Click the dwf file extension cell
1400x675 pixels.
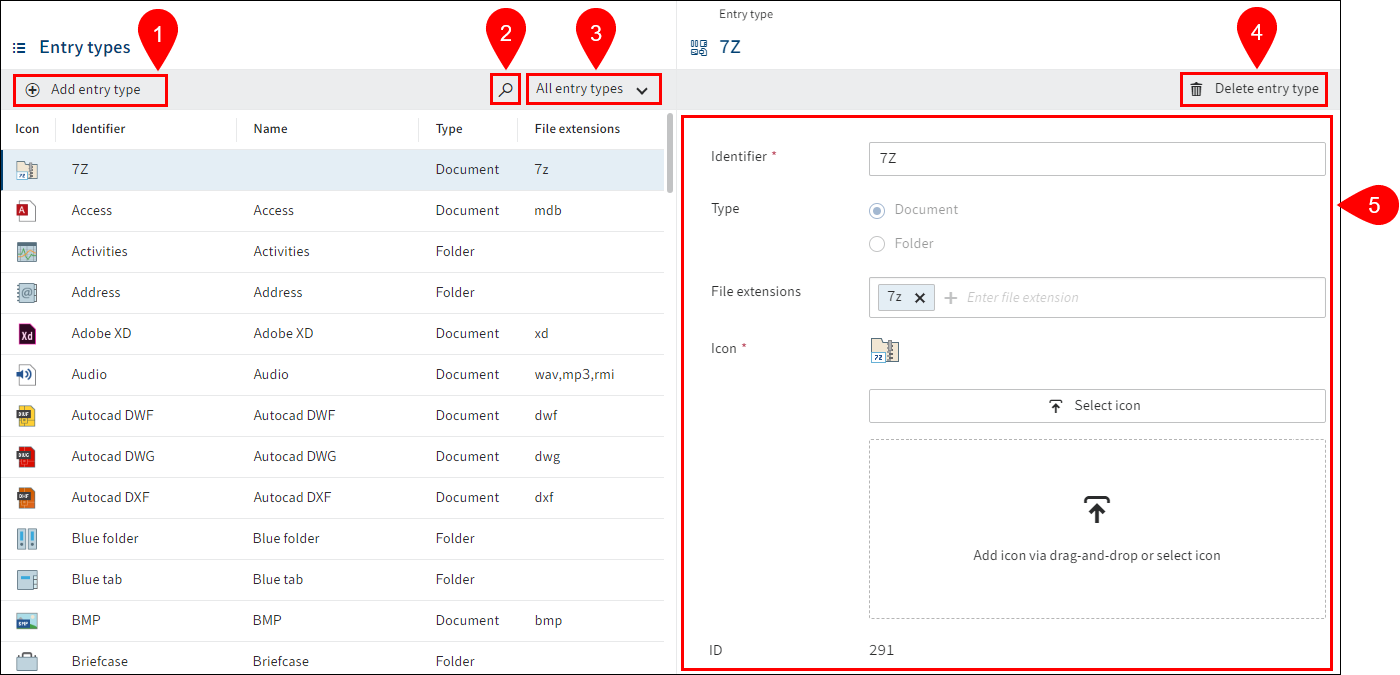pyautogui.click(x=546, y=416)
